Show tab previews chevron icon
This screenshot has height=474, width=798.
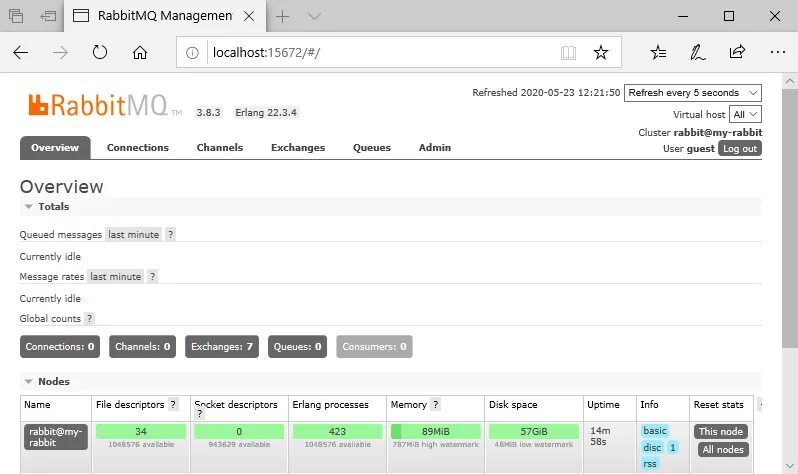click(314, 16)
